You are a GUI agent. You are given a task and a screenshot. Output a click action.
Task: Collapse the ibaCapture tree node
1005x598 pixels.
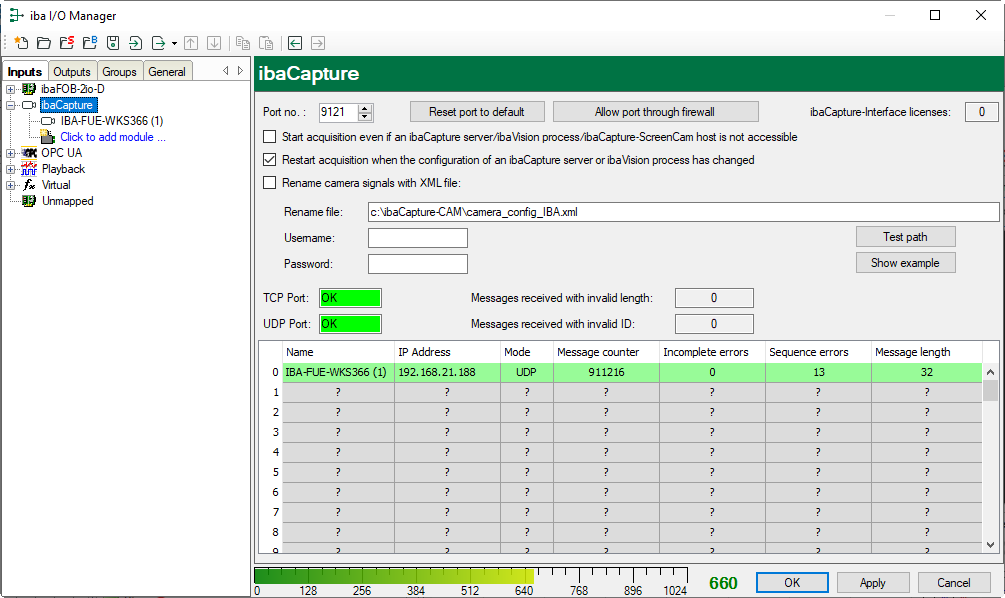(11, 105)
